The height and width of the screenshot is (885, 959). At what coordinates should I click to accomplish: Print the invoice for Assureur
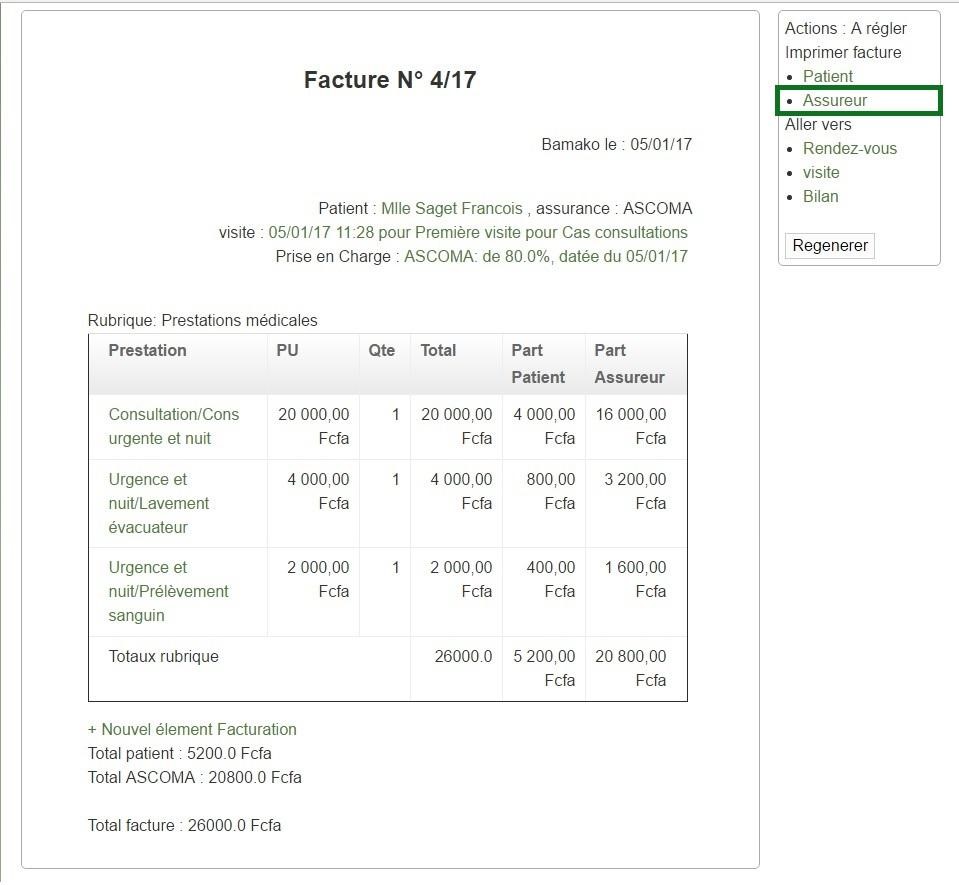pos(835,100)
